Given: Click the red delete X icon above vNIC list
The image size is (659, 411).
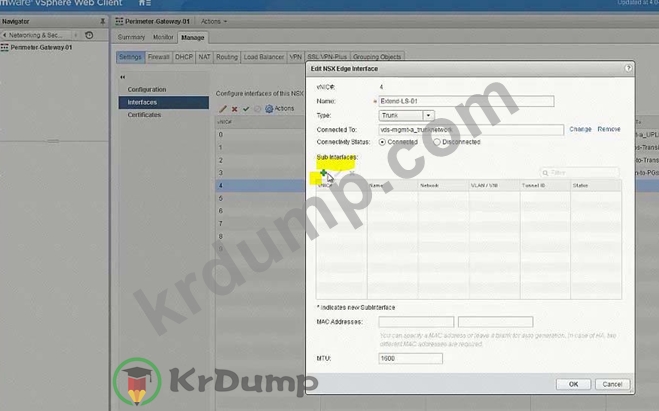Looking at the screenshot, I should (235, 109).
